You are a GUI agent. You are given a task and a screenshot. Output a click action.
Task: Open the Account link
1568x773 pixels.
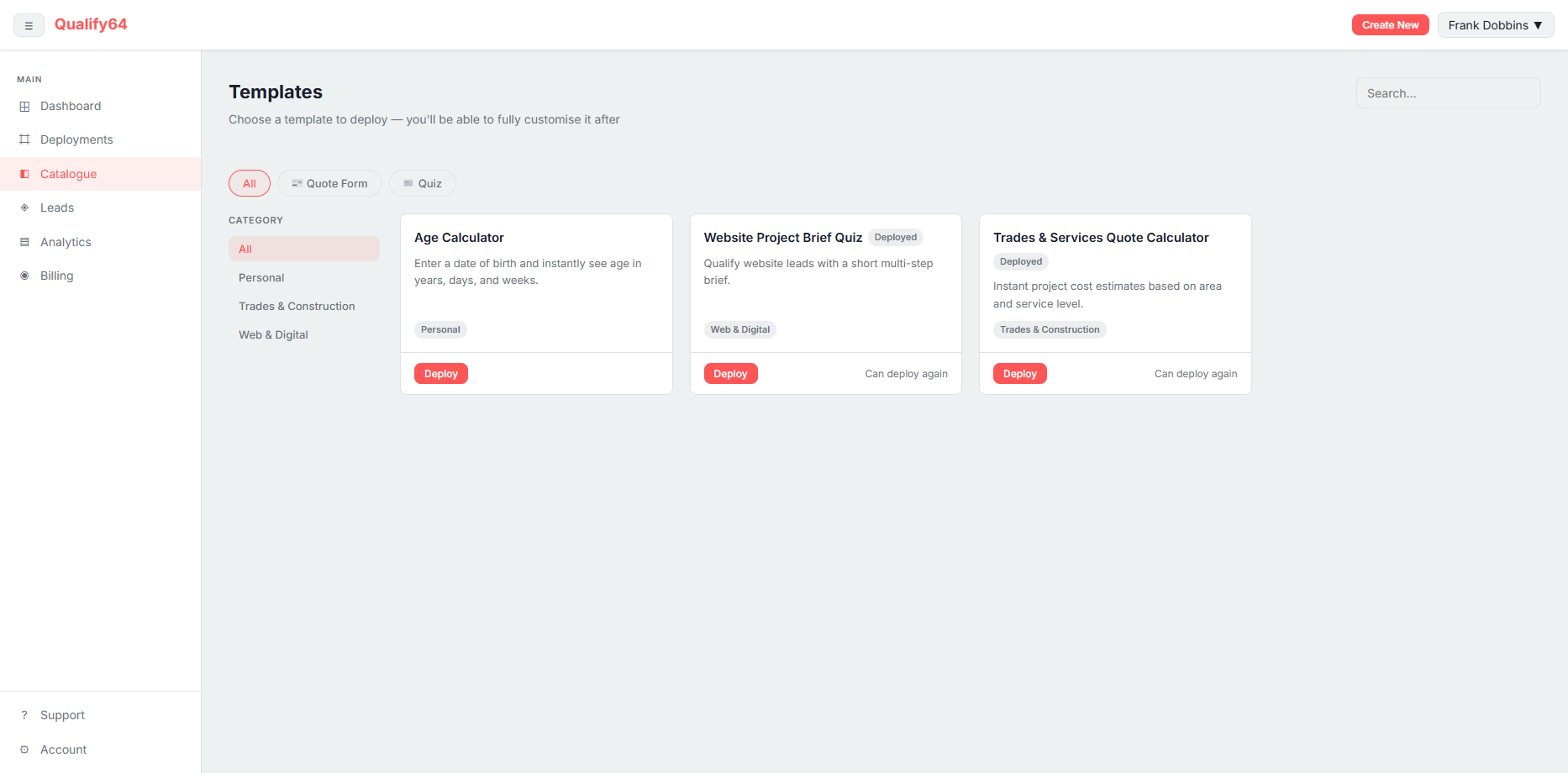click(101, 749)
